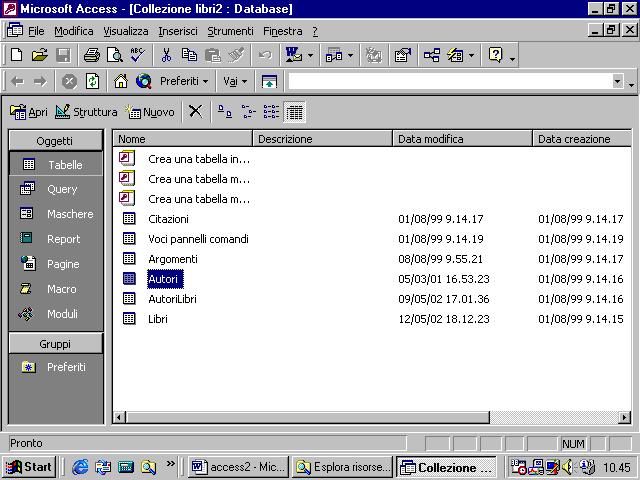The height and width of the screenshot is (480, 640).
Task: Run the ABC spelling check icon
Action: [x=138, y=55]
